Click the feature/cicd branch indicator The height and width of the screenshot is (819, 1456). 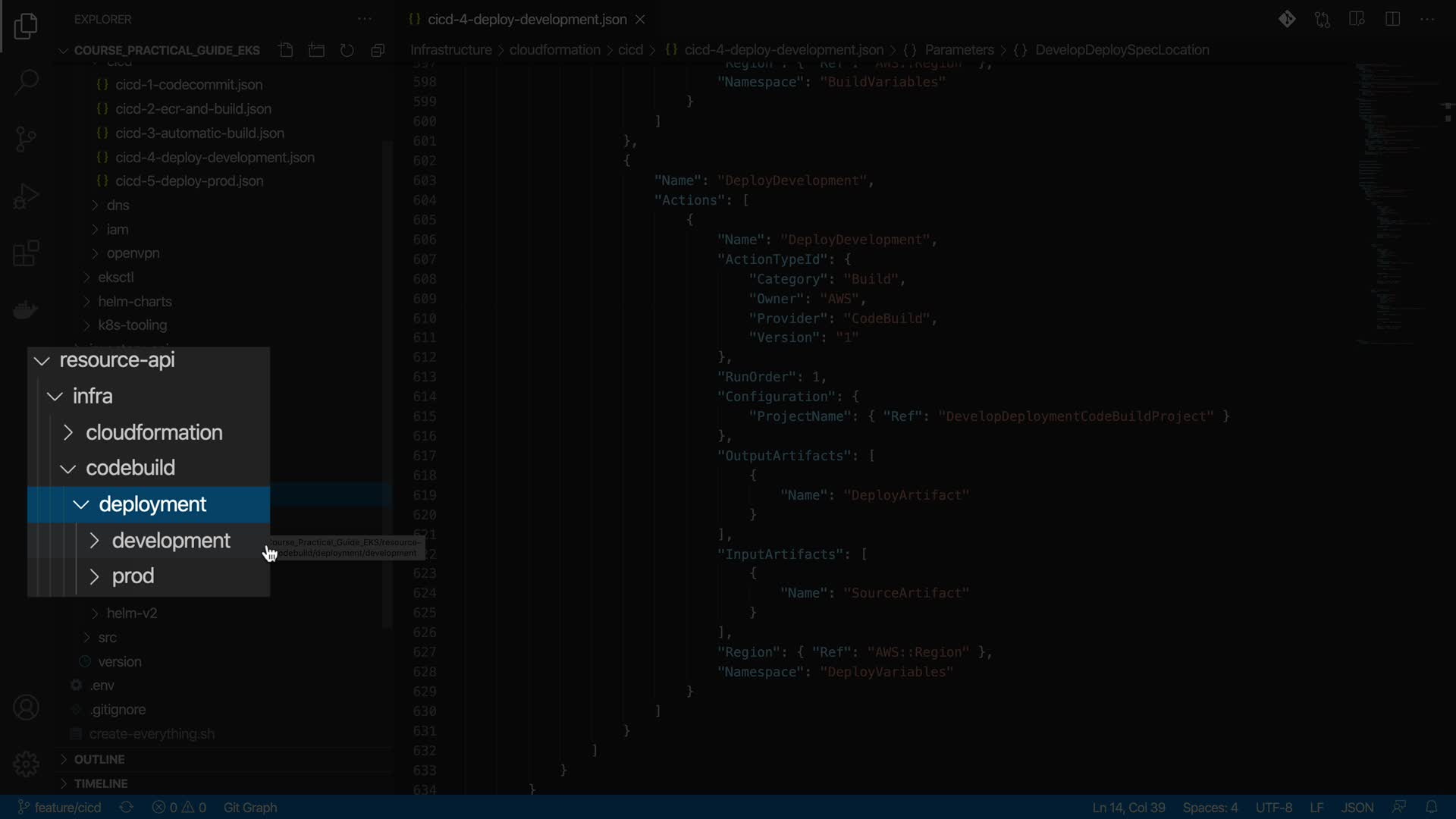click(61, 808)
